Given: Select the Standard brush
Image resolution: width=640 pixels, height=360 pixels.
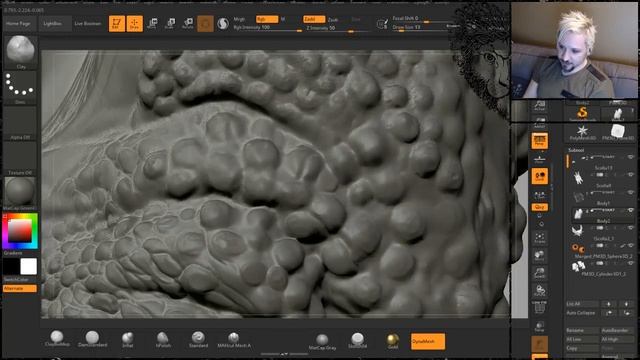Looking at the screenshot, I should click(x=198, y=339).
